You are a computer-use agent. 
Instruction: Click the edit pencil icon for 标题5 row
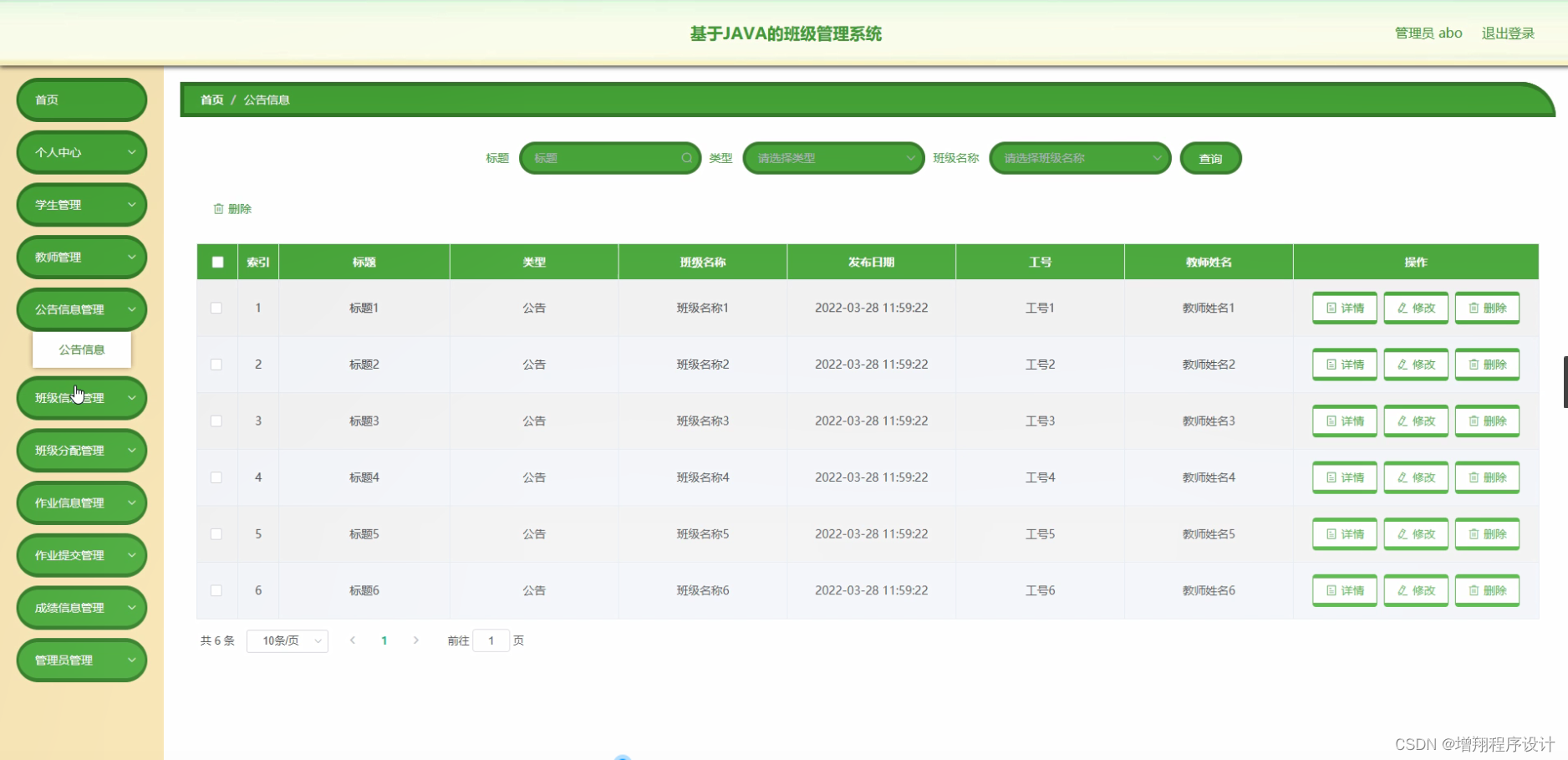1403,533
